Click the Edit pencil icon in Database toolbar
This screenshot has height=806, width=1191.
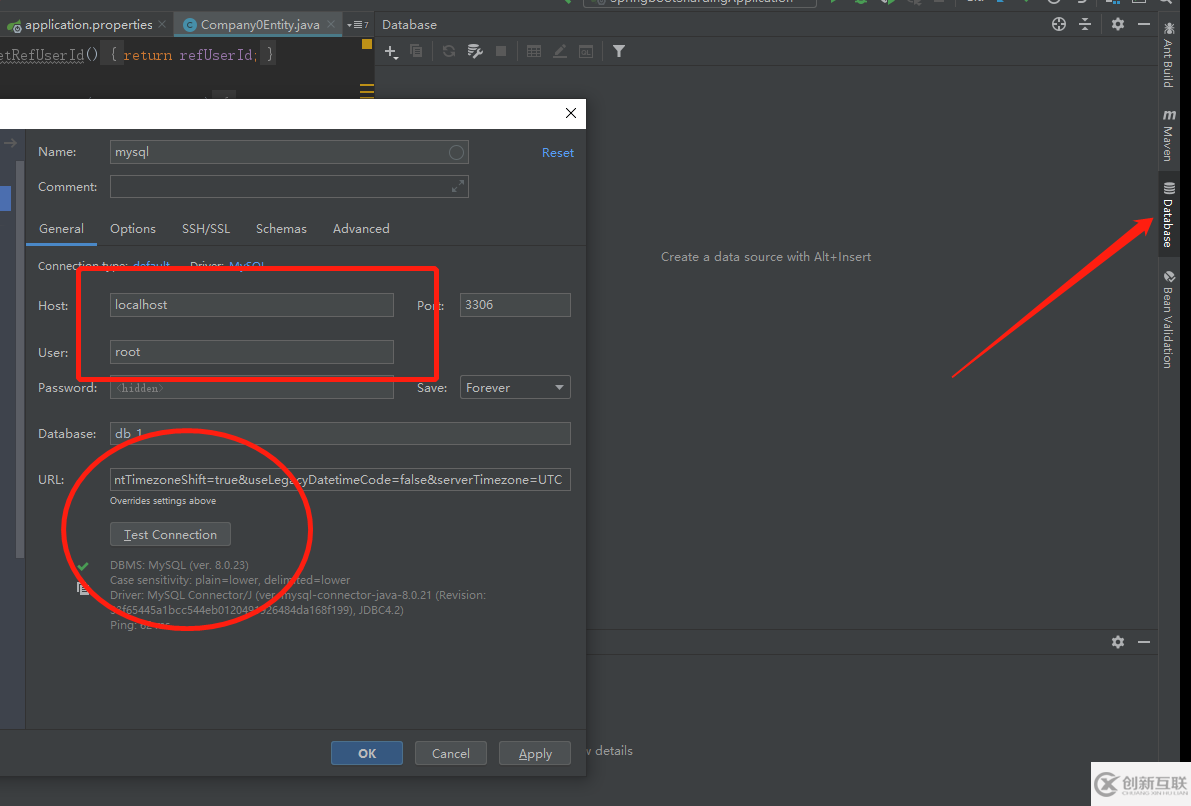(x=560, y=51)
